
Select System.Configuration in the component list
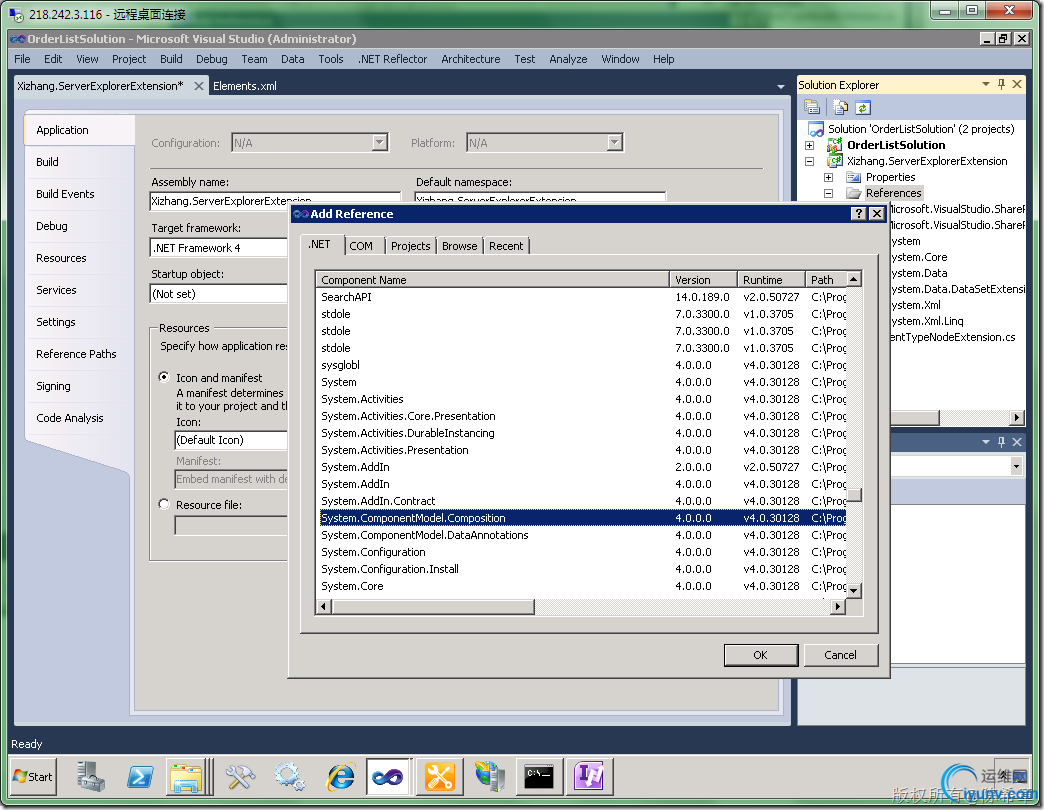point(373,552)
